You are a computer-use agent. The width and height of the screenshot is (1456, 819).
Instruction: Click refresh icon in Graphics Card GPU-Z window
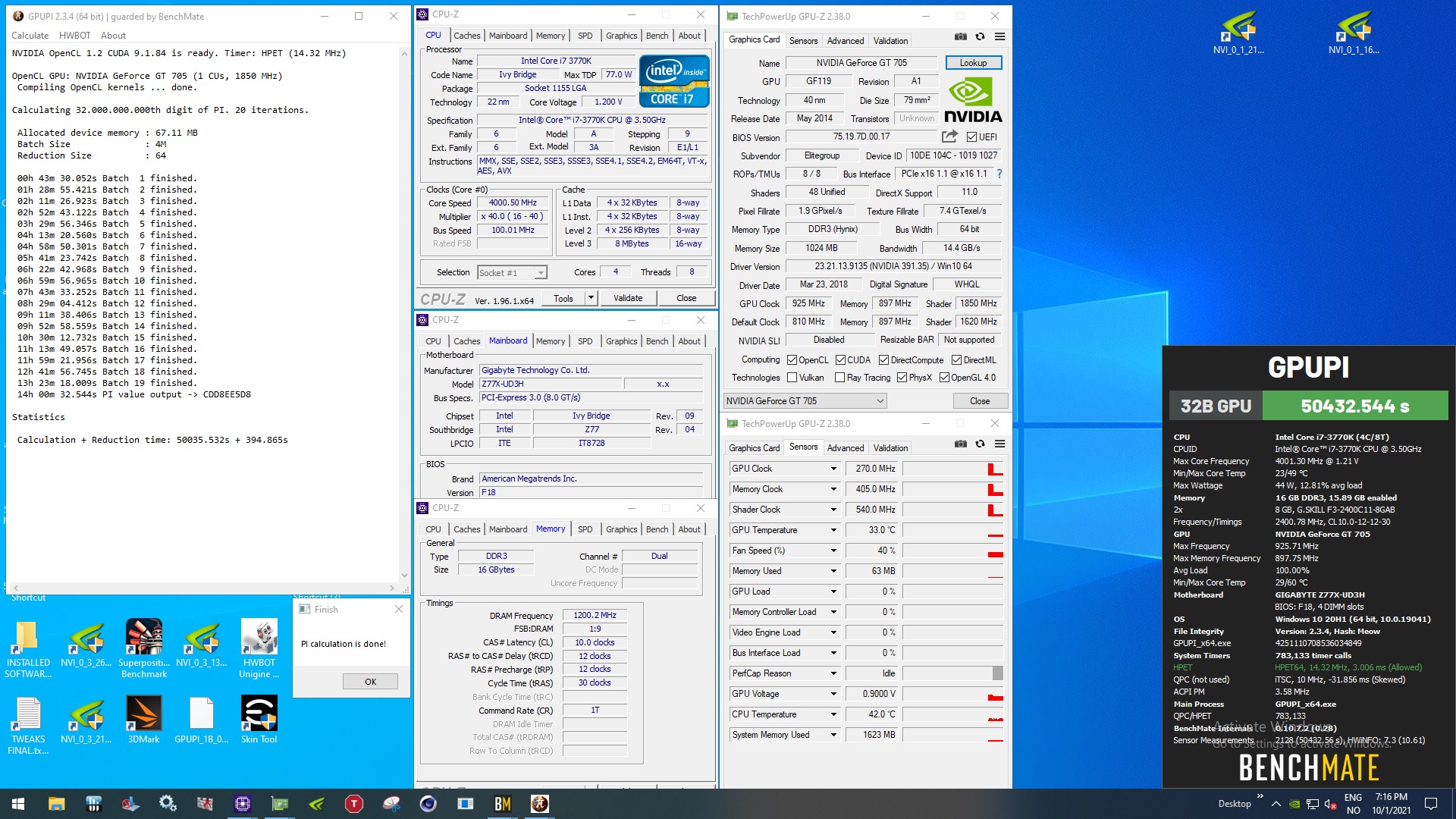(x=980, y=36)
